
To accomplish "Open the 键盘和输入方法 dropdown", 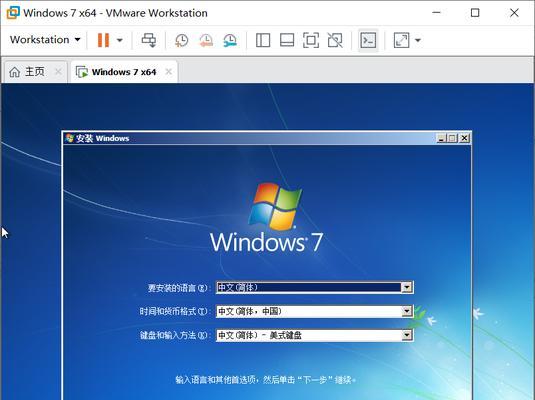I will (x=407, y=335).
